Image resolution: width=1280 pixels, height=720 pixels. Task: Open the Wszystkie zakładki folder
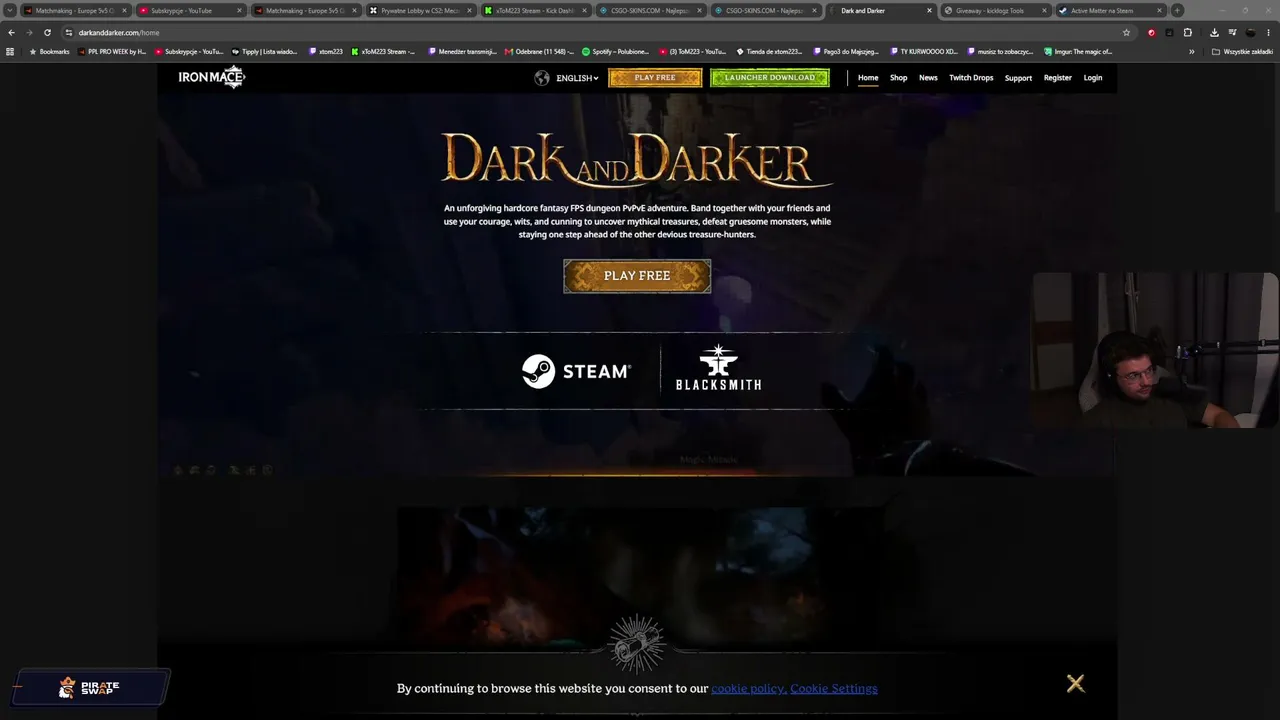point(1244,52)
